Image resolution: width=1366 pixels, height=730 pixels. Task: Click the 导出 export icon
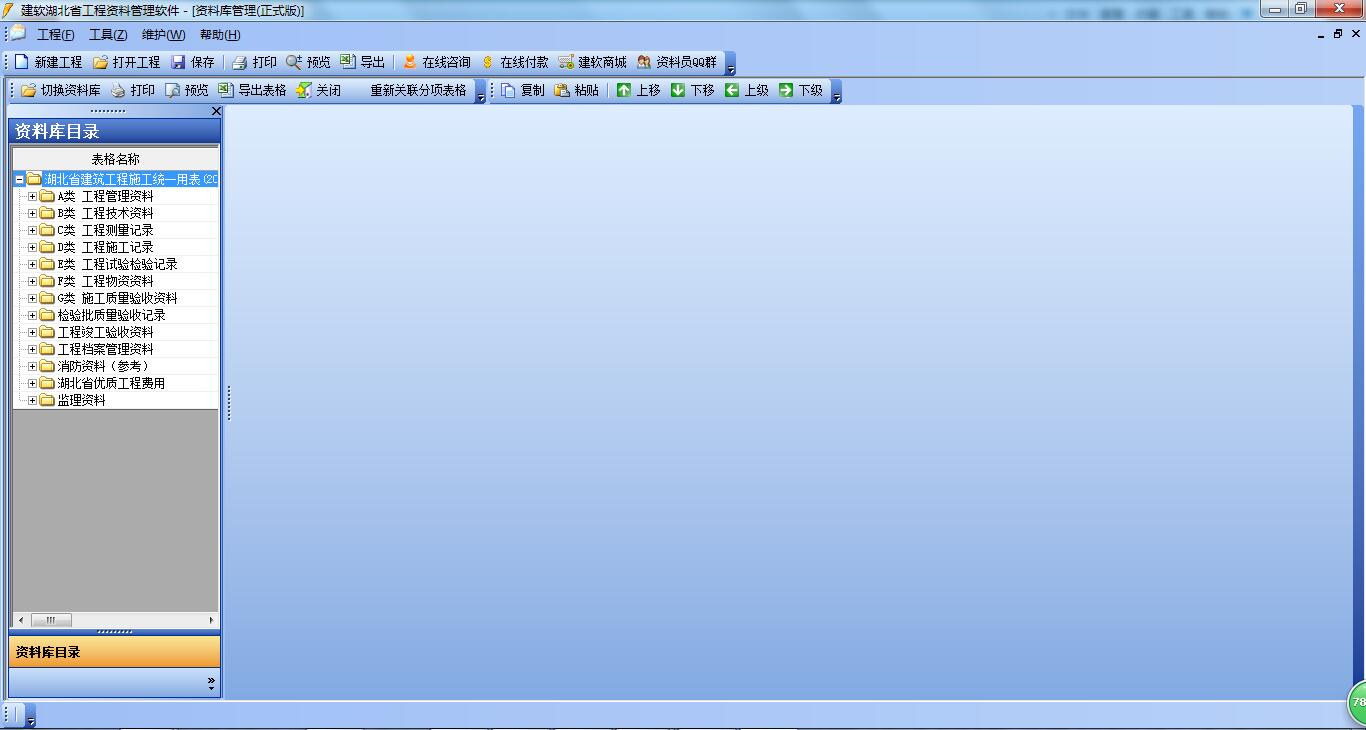[347, 62]
